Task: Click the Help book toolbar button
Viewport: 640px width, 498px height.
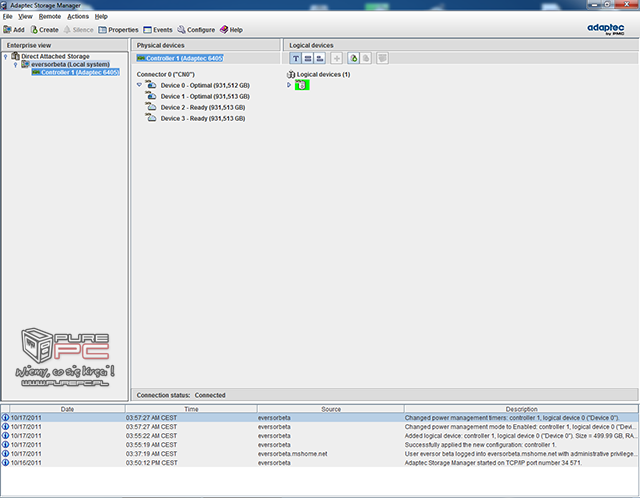Action: coord(231,30)
